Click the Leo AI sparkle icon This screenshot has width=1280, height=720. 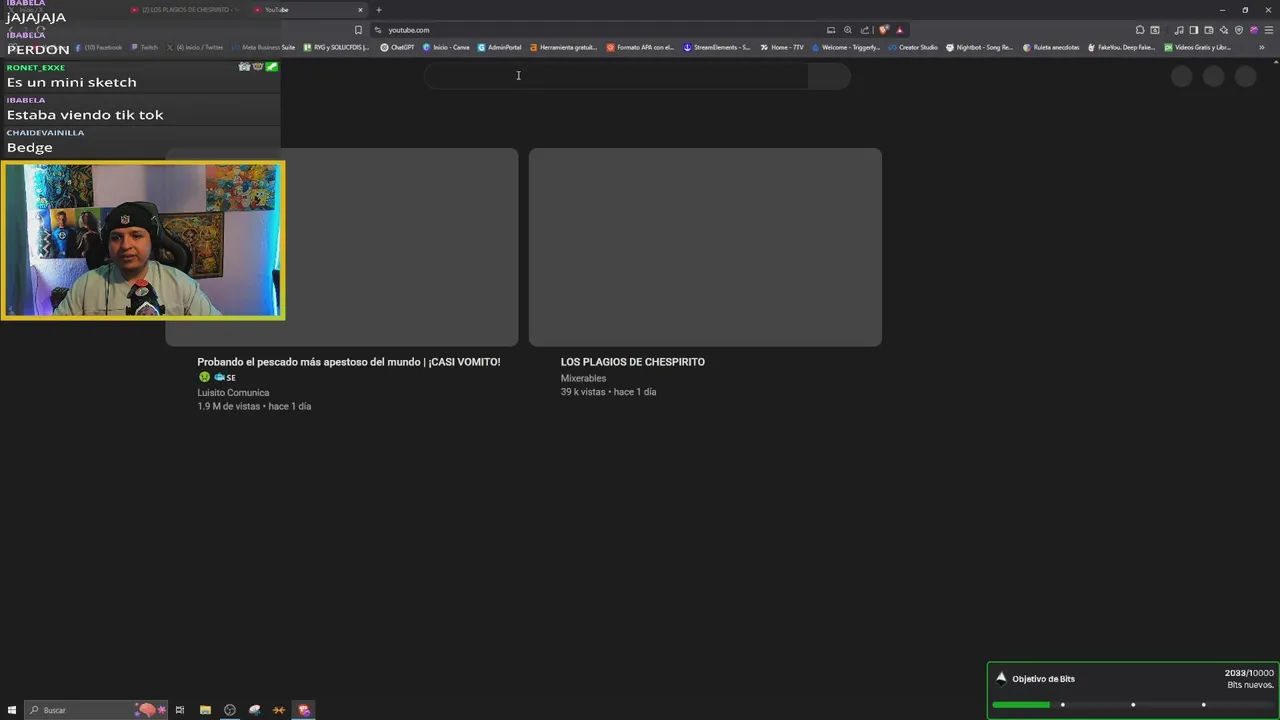(1224, 30)
